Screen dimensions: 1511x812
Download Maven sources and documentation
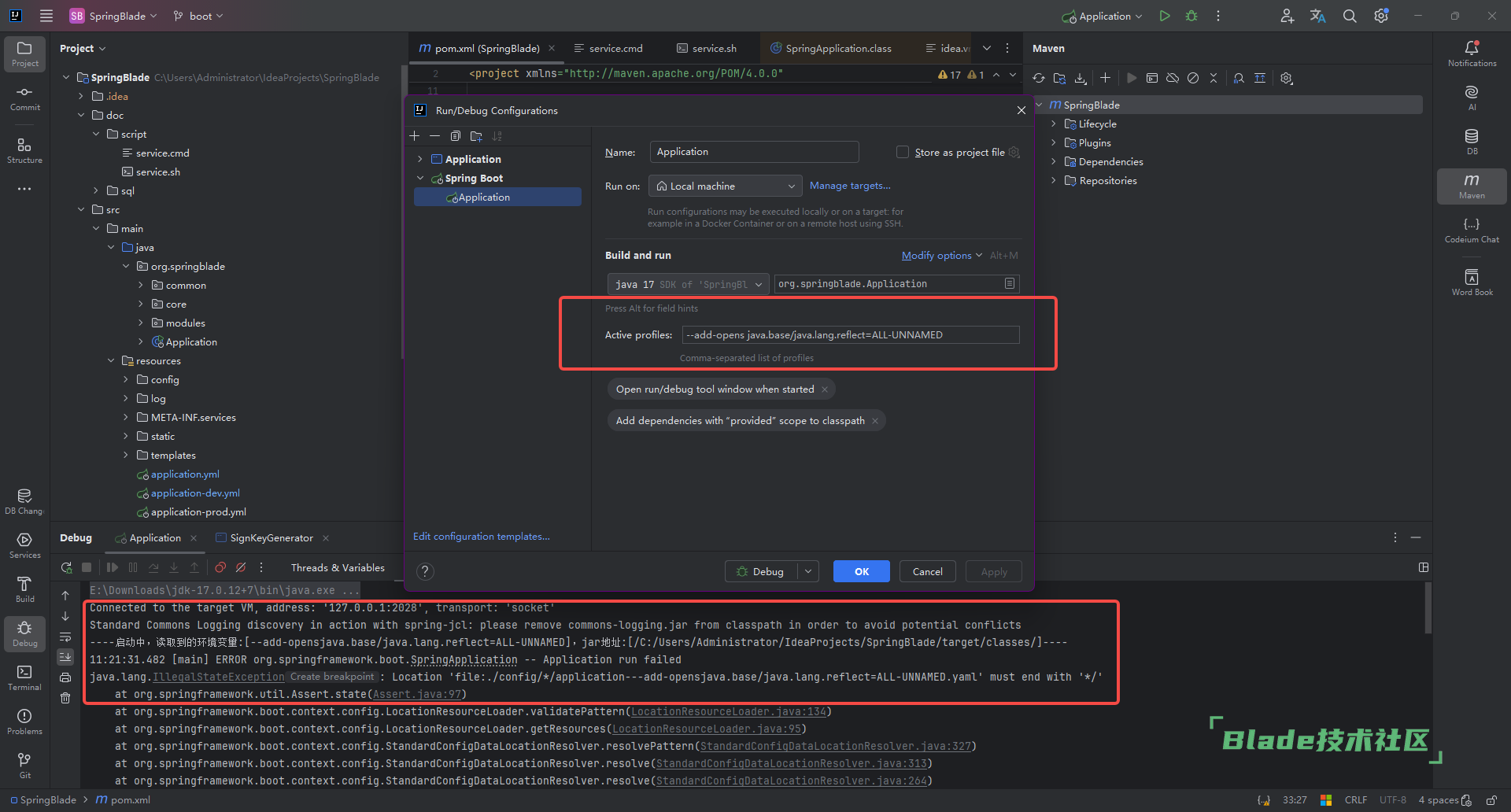[1081, 78]
